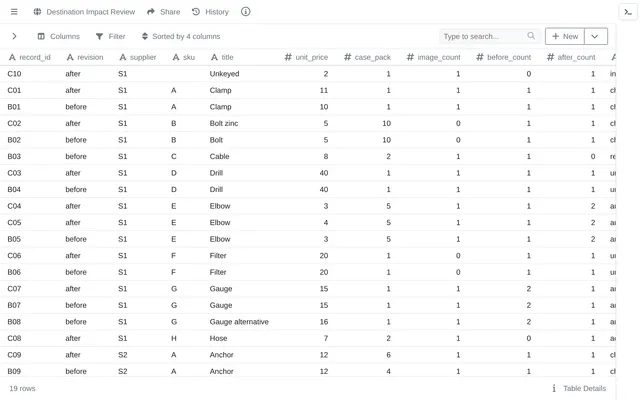Select the record_id column header
The height and width of the screenshot is (400, 640).
[x=29, y=57]
